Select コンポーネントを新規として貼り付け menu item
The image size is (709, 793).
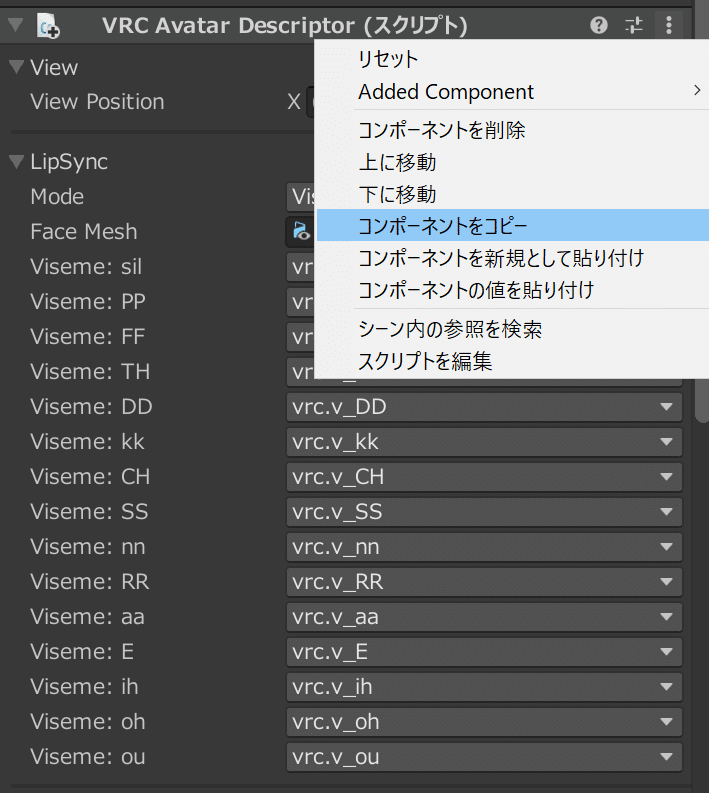click(512, 258)
